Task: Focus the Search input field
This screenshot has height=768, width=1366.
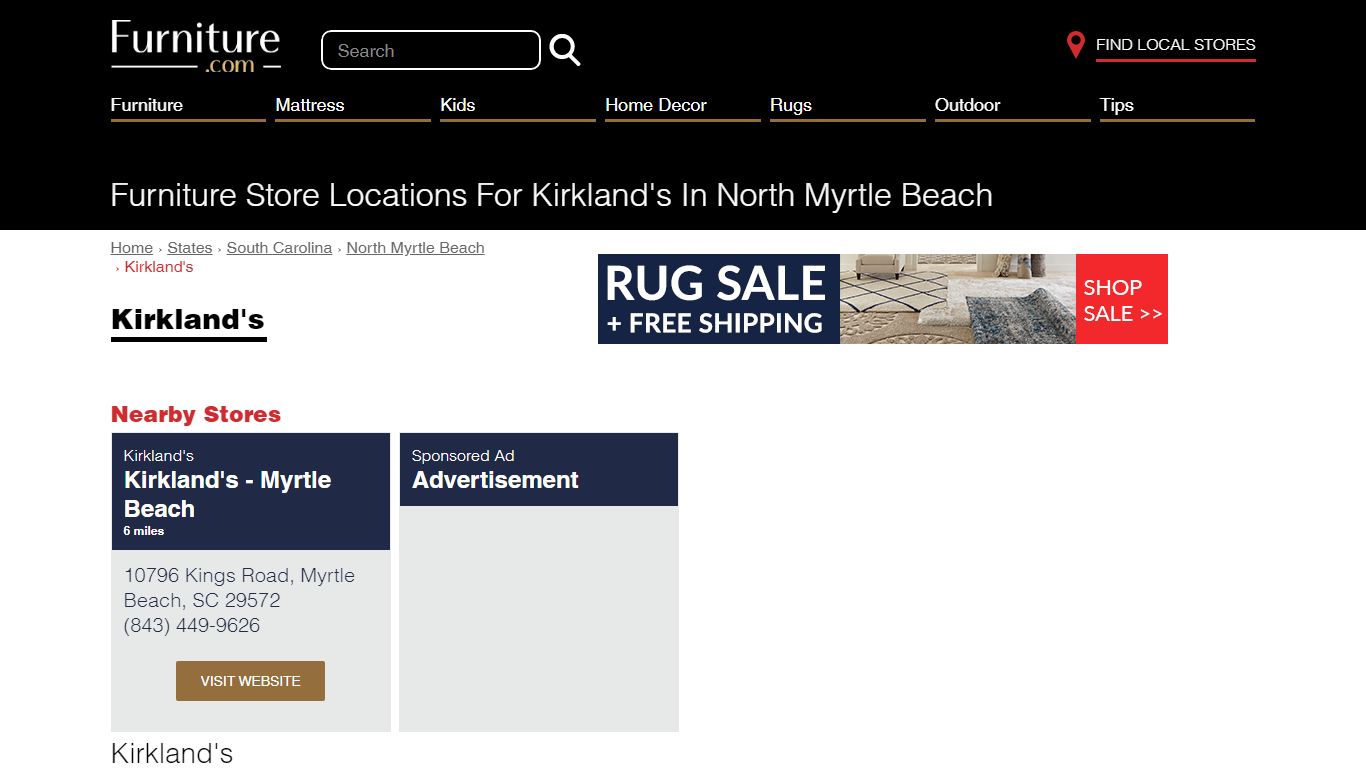Action: click(431, 50)
